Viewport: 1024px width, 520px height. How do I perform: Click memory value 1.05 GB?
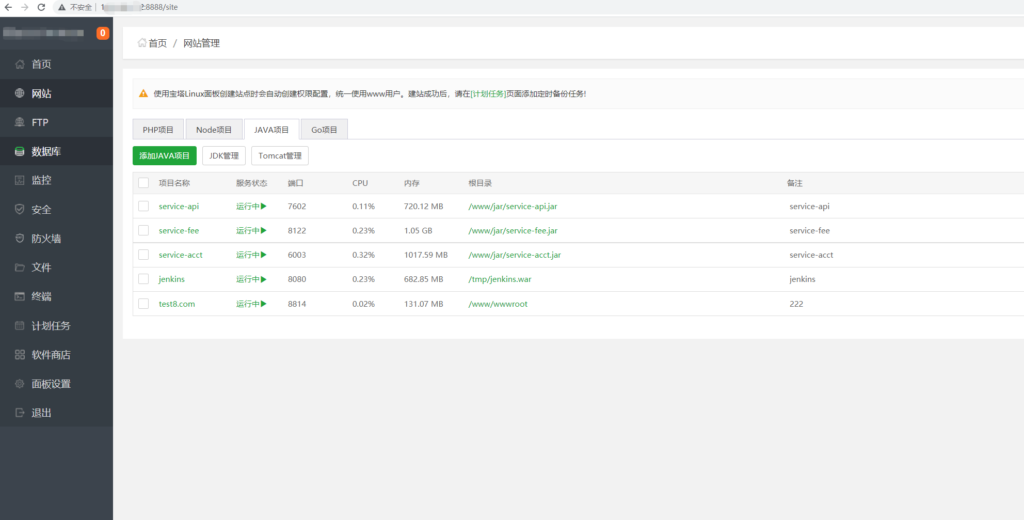coord(418,230)
